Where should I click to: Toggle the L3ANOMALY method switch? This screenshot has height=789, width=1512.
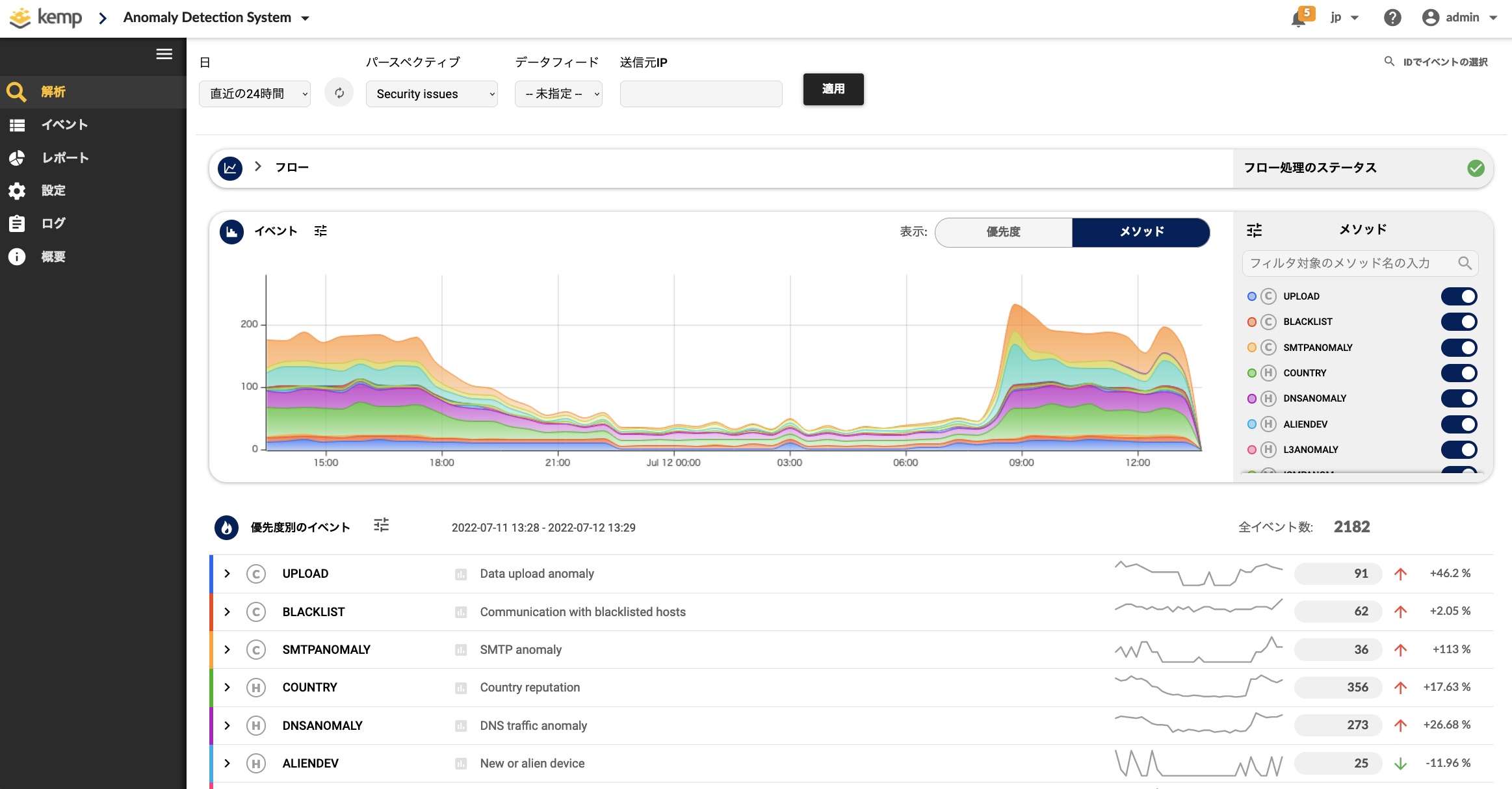[1459, 450]
